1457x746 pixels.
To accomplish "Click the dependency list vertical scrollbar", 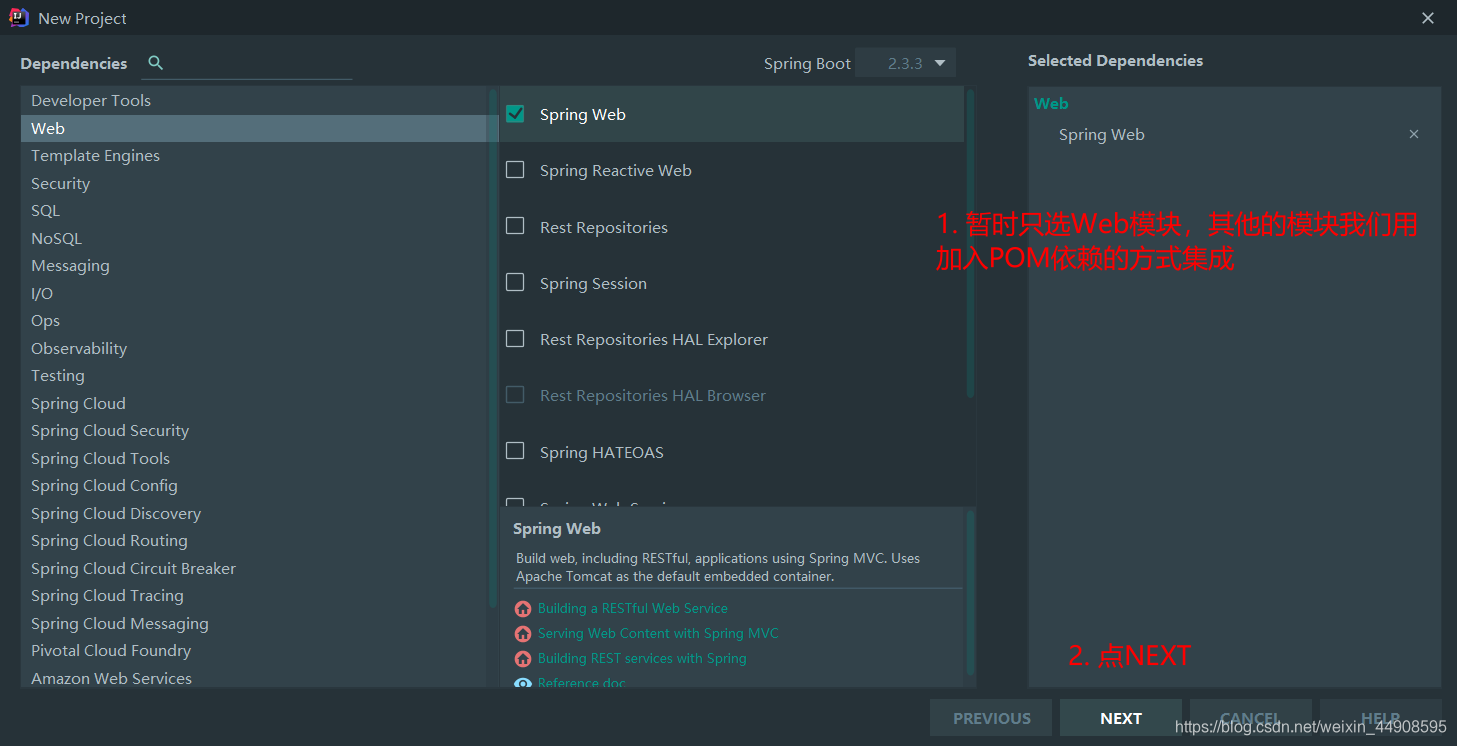I will pos(970,243).
